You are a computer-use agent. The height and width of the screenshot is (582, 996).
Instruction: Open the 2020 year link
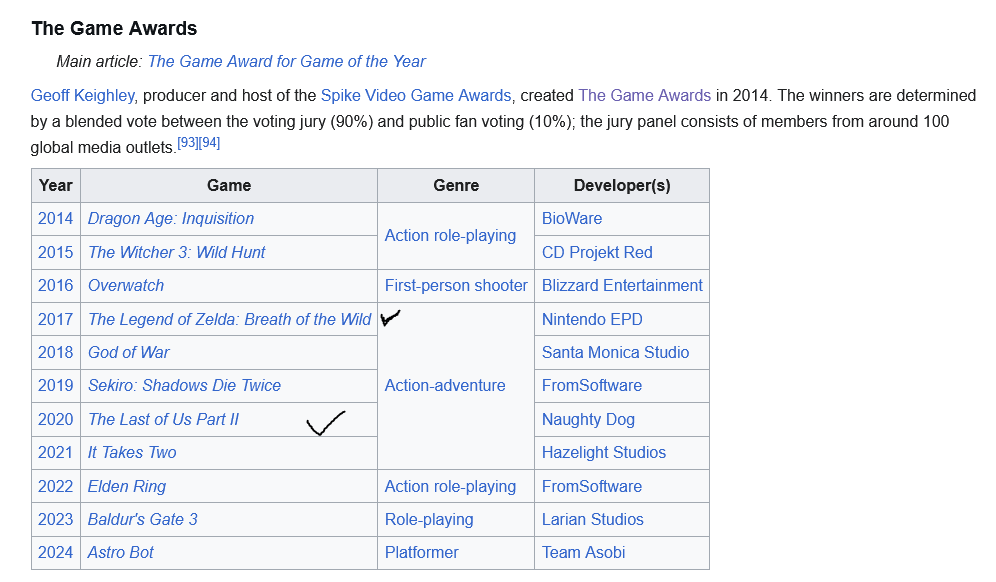[x=55, y=419]
